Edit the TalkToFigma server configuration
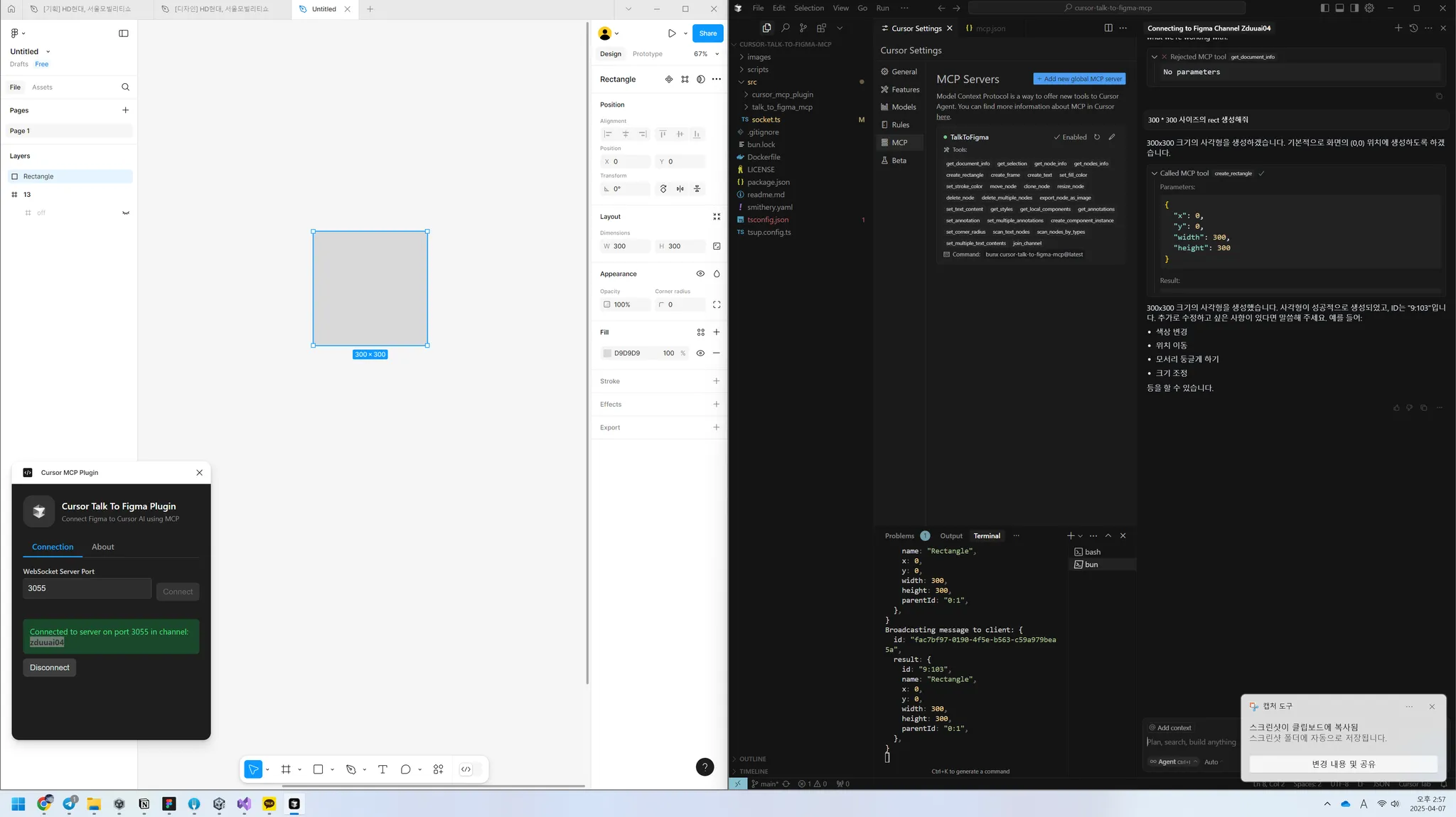The height and width of the screenshot is (817, 1456). 1112,137
